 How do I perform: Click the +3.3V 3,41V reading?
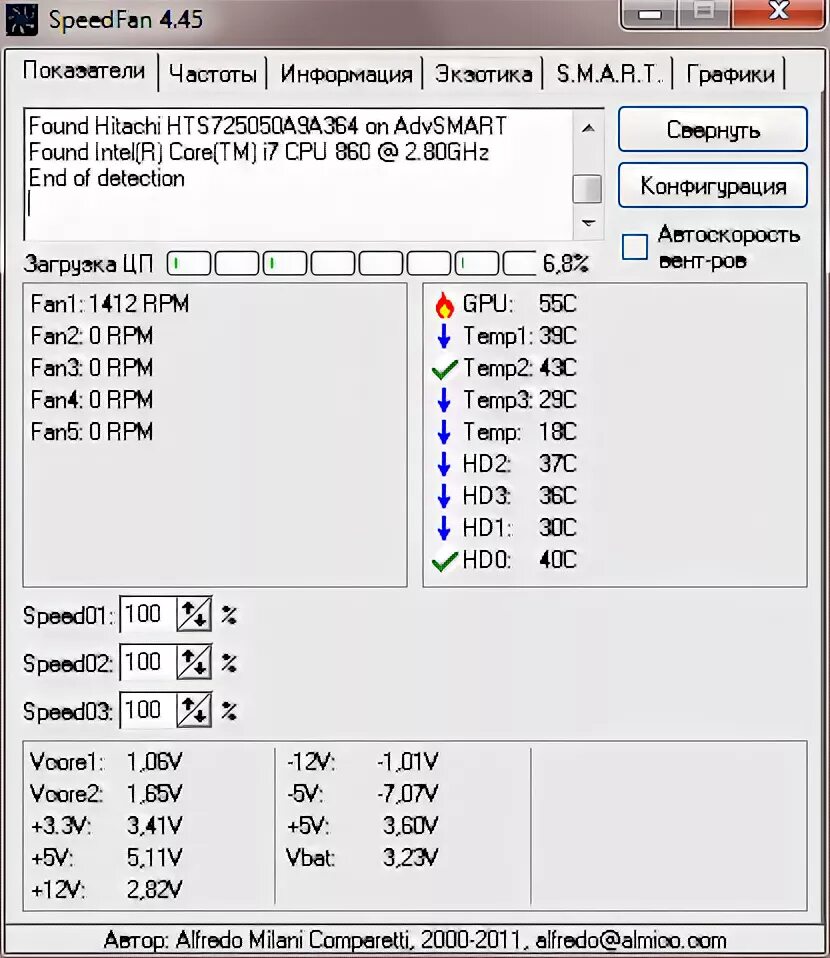(106, 826)
